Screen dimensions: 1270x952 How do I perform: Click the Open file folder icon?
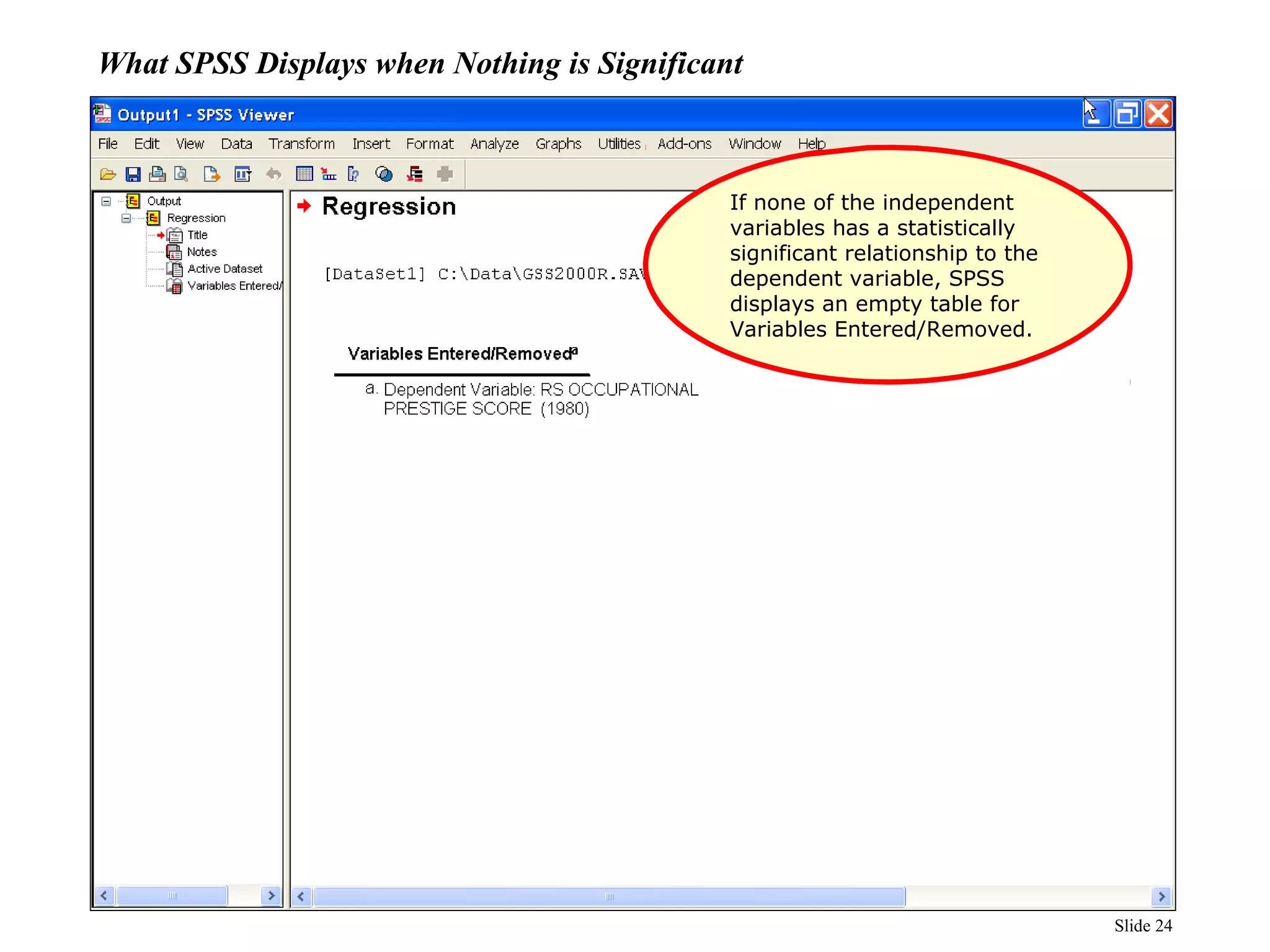(x=108, y=175)
